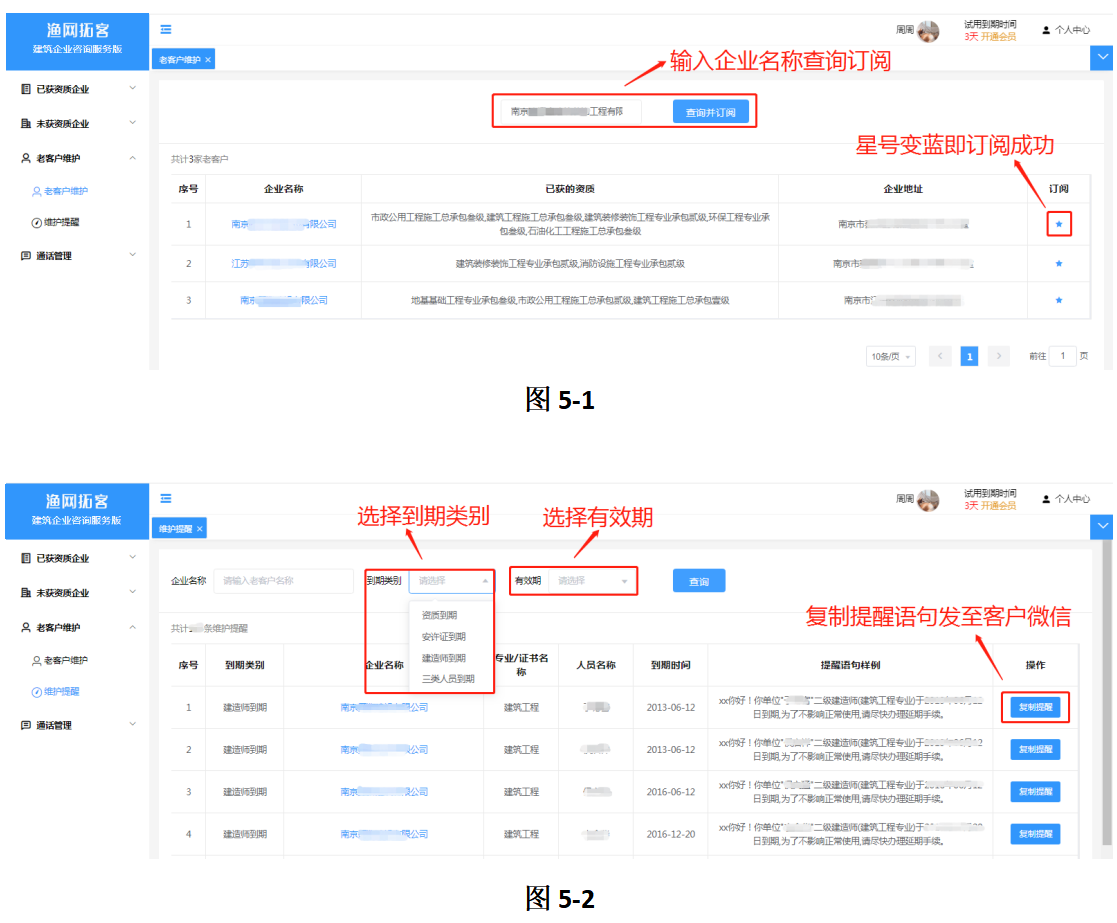Expand 未获资质企业 chevron in figure 5-1 sidebar

[x=133, y=122]
